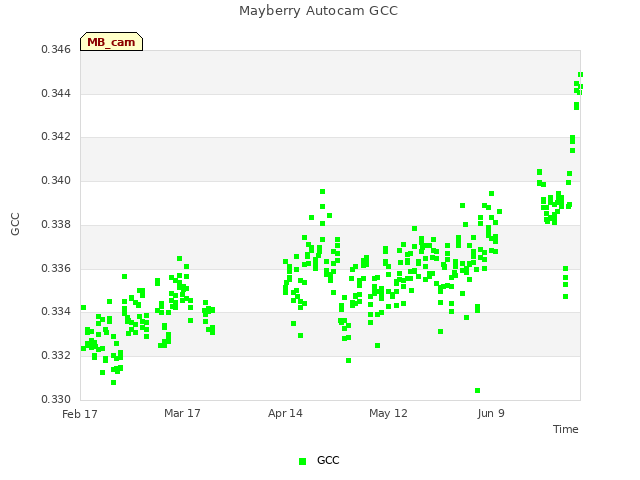This screenshot has height=480, width=640.
Task: Click the lowest outlier point near Jun 9
Action: point(478,391)
